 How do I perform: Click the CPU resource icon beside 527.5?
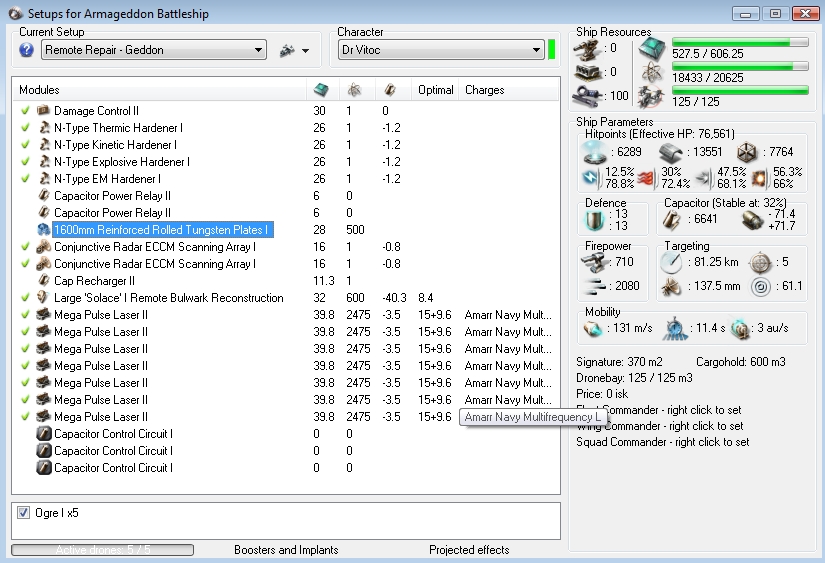(x=652, y=49)
